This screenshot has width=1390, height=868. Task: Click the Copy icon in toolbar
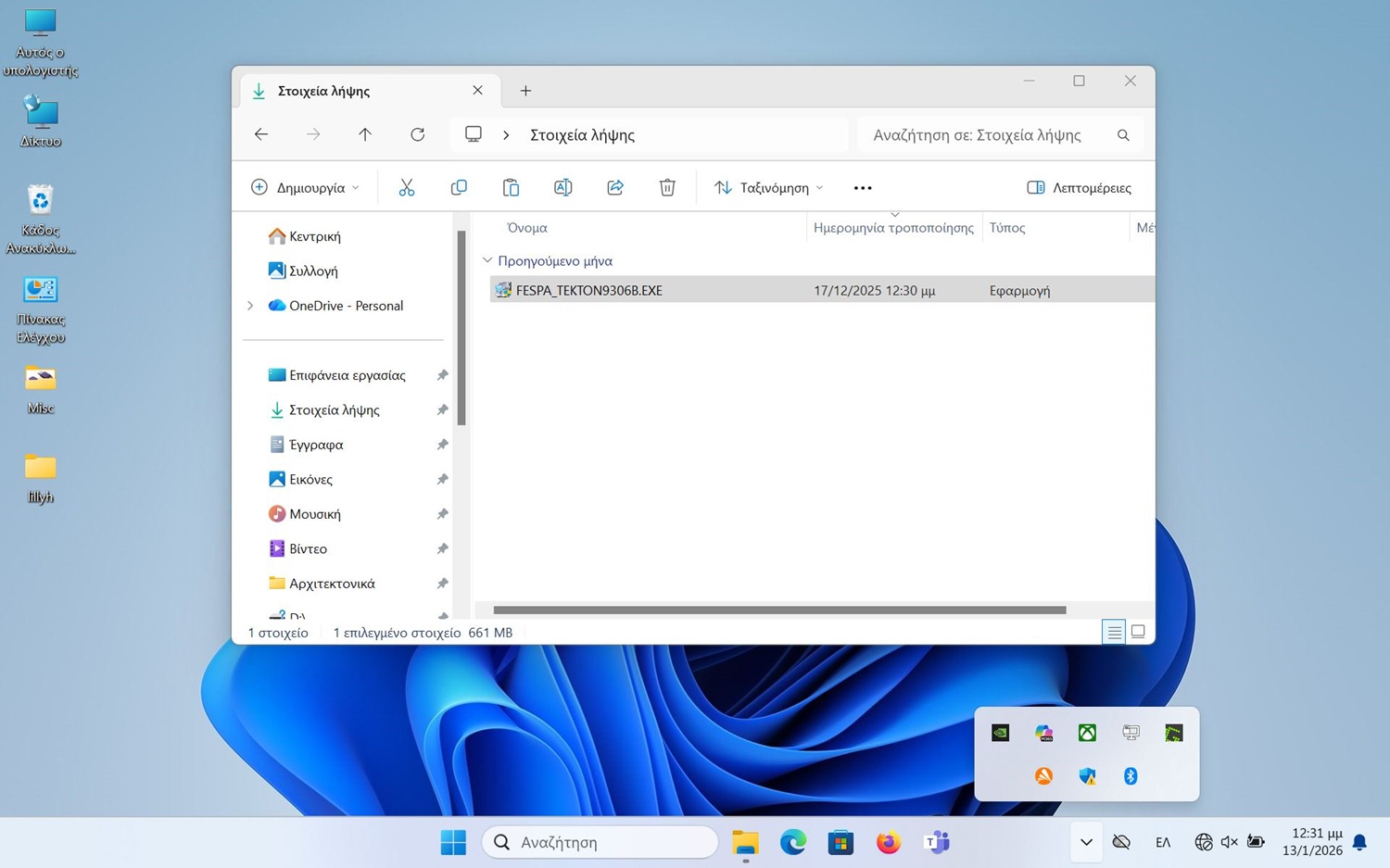(x=459, y=188)
